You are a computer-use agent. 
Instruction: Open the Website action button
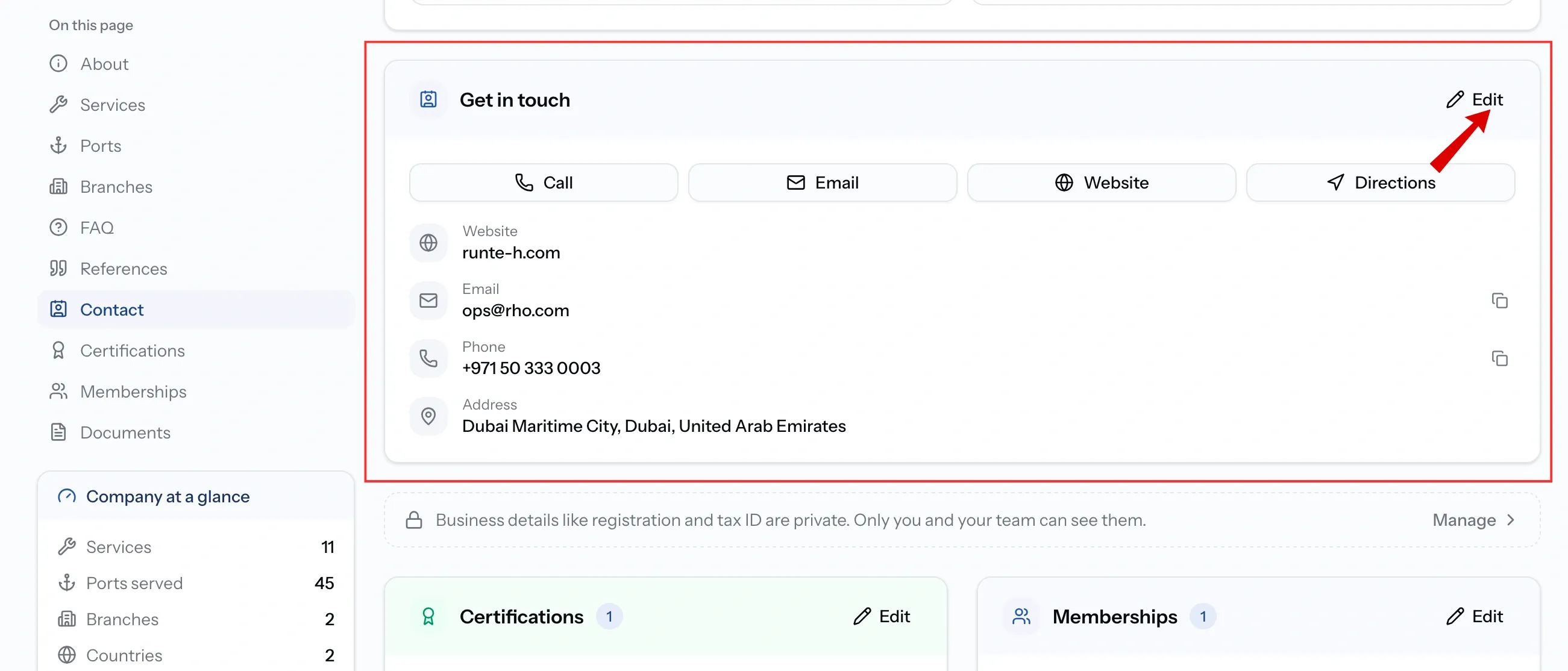(x=1101, y=183)
